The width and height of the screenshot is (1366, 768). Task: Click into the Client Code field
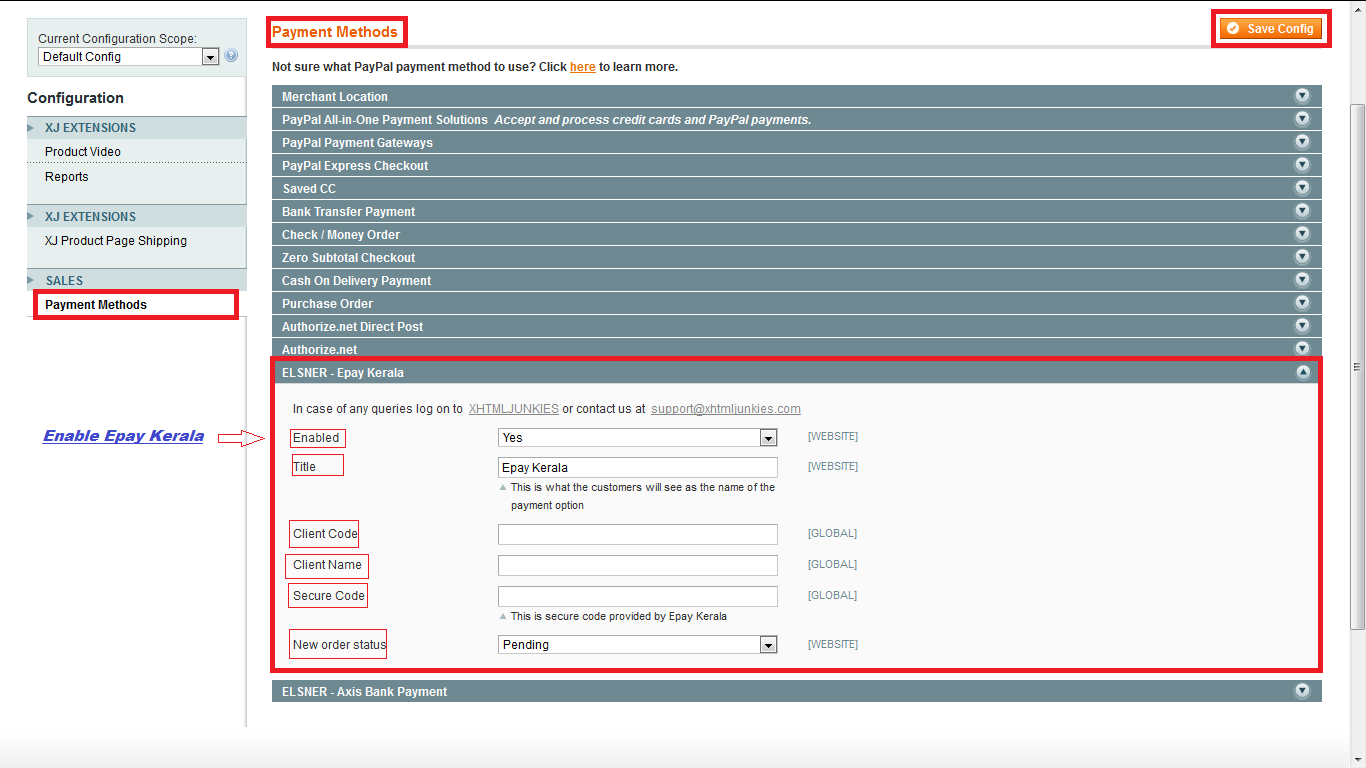coord(638,534)
